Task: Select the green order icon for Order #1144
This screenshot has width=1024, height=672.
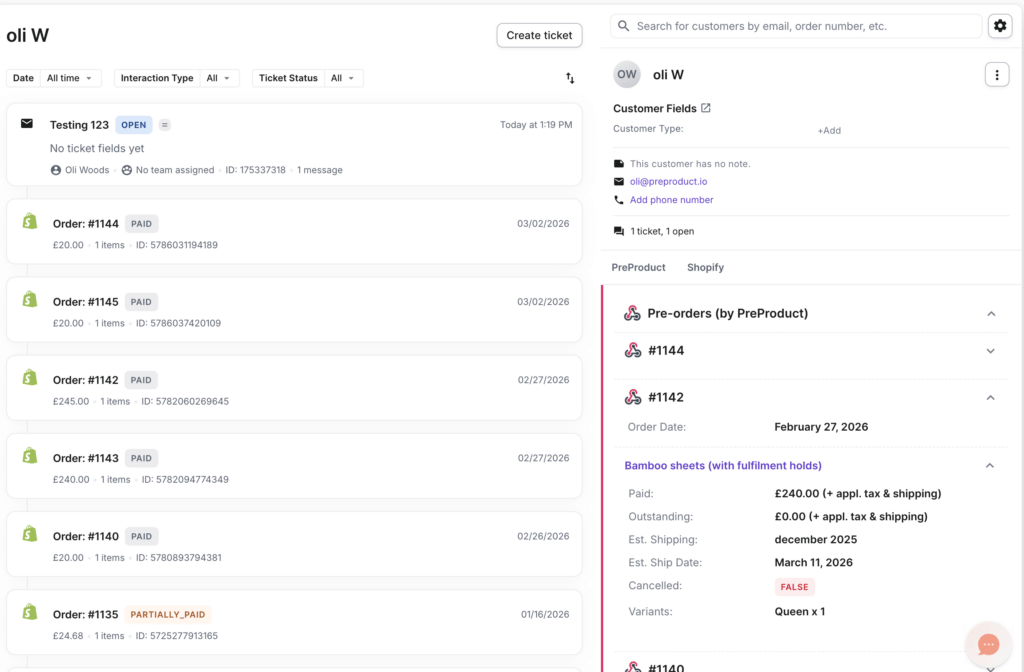Action: pos(28,220)
